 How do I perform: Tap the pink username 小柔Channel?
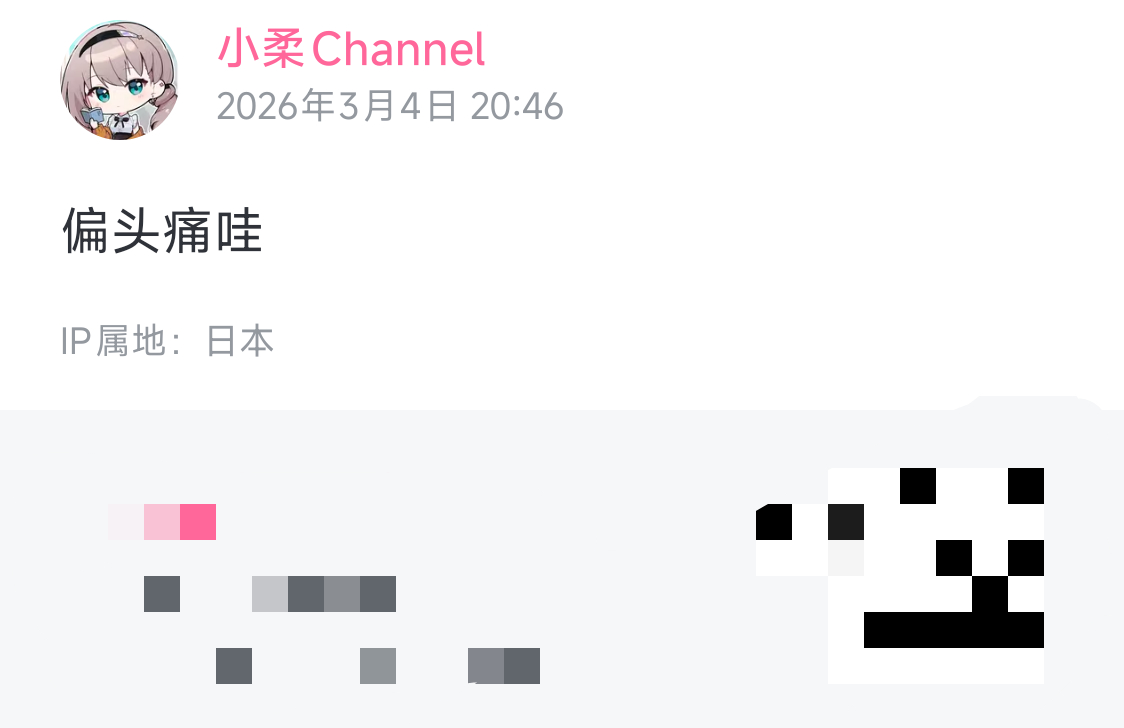coord(351,49)
